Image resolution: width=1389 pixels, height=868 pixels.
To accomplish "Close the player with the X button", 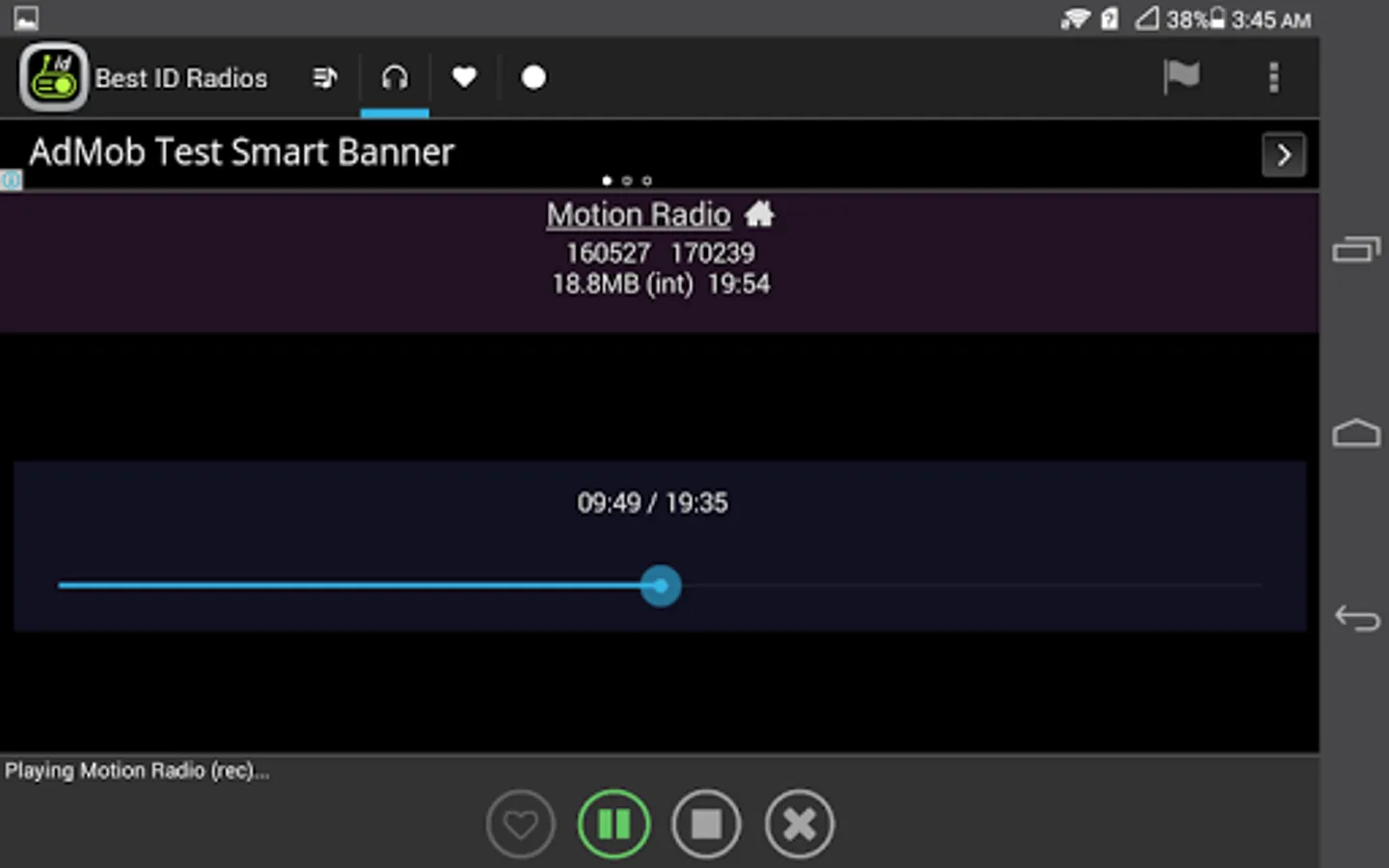I will 799,825.
